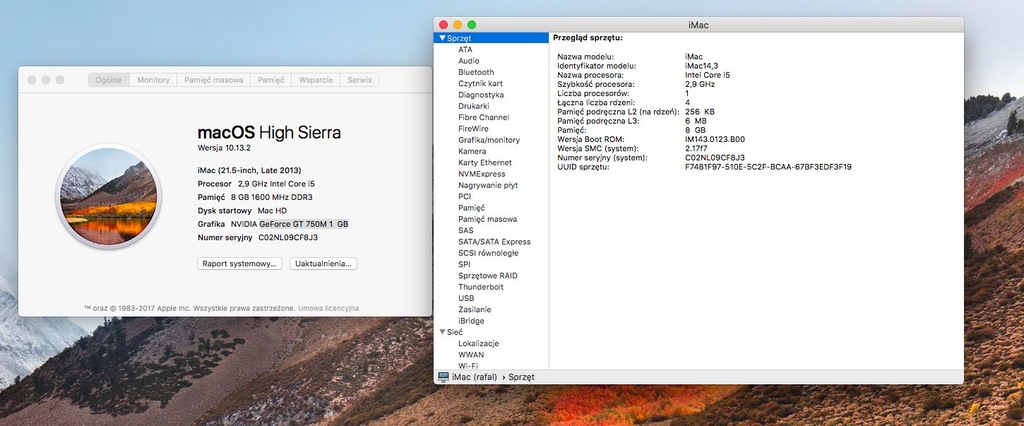Select Nagrywanie płyt in sidebar
1024x426 pixels.
(x=488, y=185)
